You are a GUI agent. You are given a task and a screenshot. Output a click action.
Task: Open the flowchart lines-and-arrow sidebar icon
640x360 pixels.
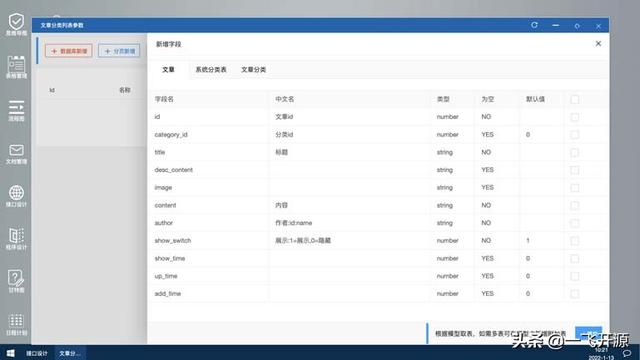coord(16,107)
